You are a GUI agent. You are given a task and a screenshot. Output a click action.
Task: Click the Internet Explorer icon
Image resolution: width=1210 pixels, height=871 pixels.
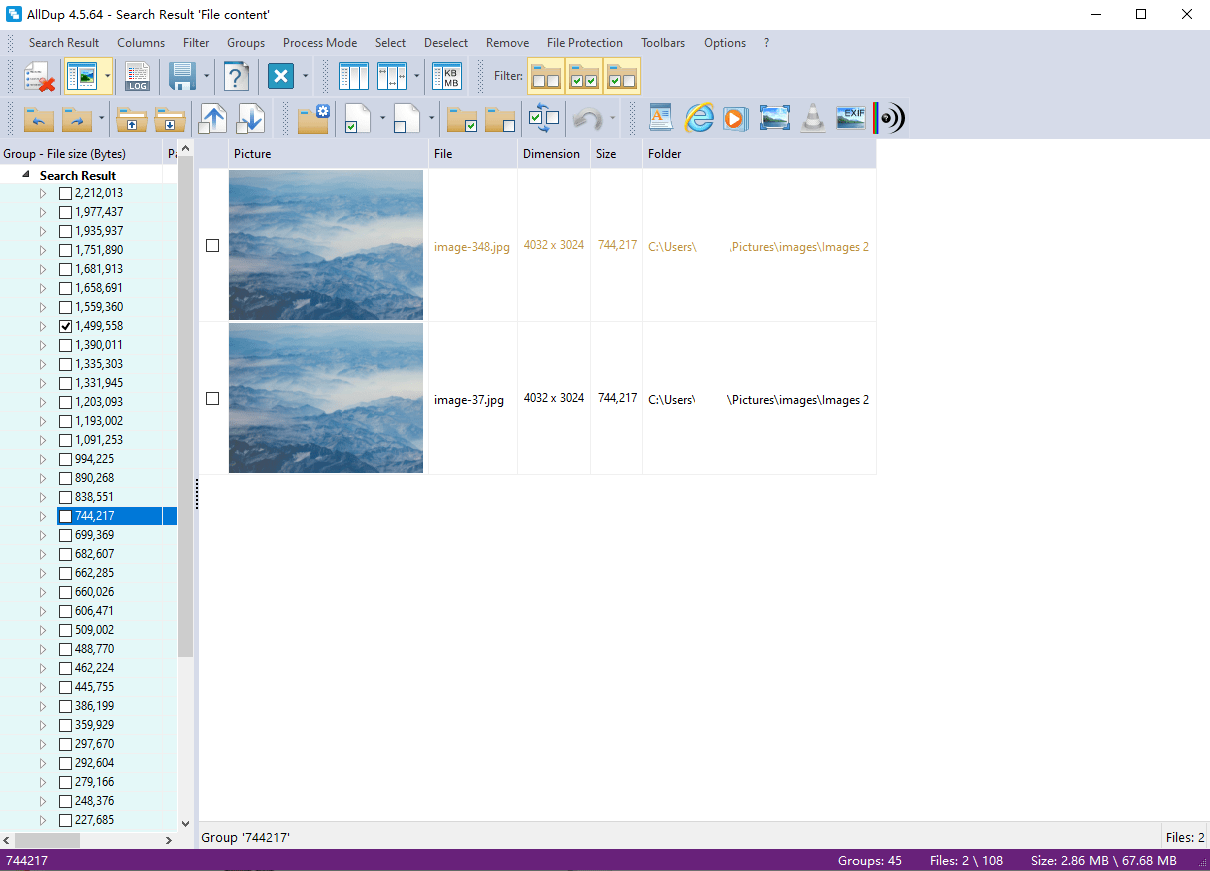coord(699,118)
